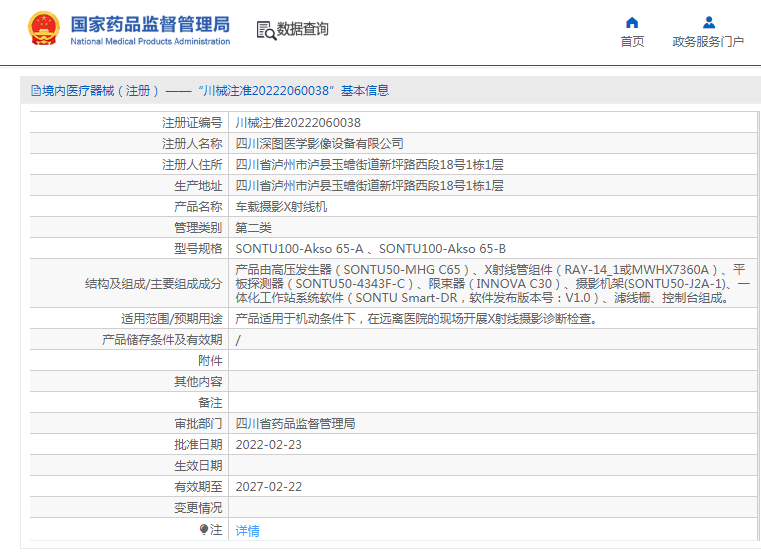Click the 注册人名称 label

coord(192,144)
